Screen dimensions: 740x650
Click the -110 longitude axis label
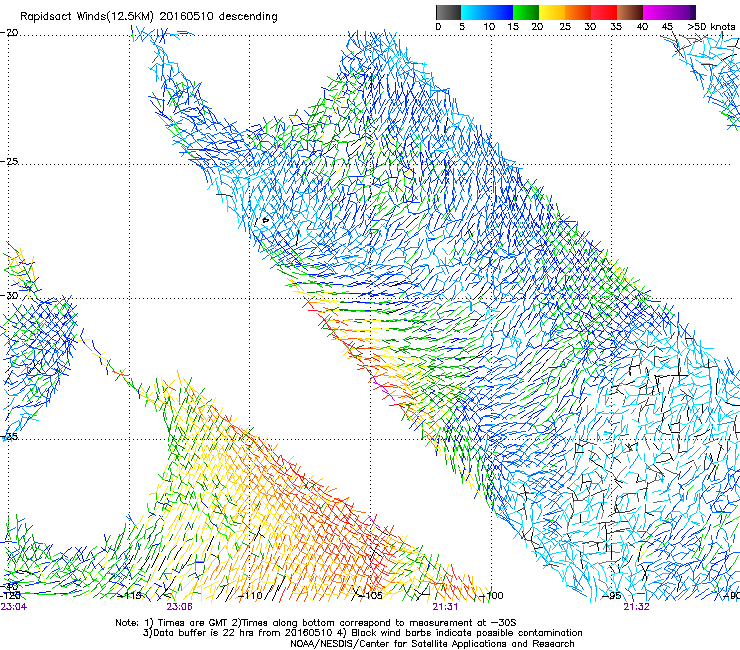click(250, 595)
